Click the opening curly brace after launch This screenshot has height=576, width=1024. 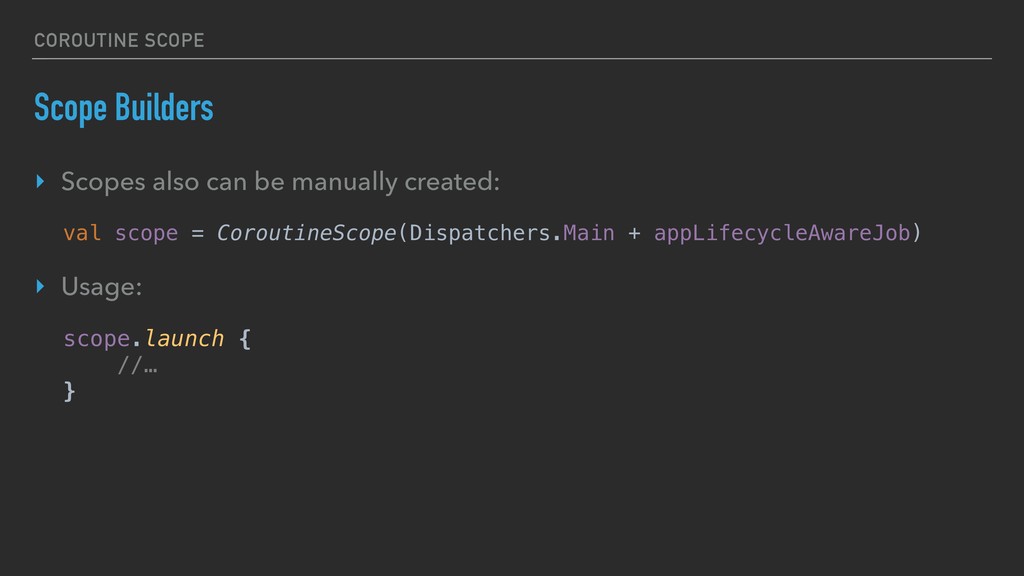(x=245, y=339)
